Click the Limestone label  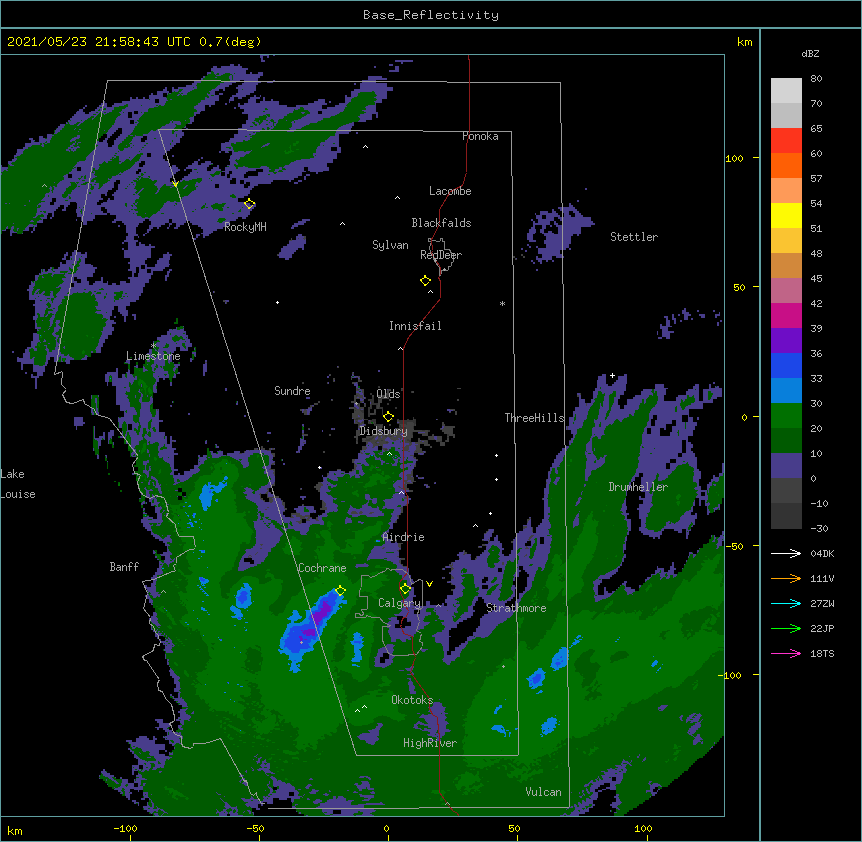[153, 356]
